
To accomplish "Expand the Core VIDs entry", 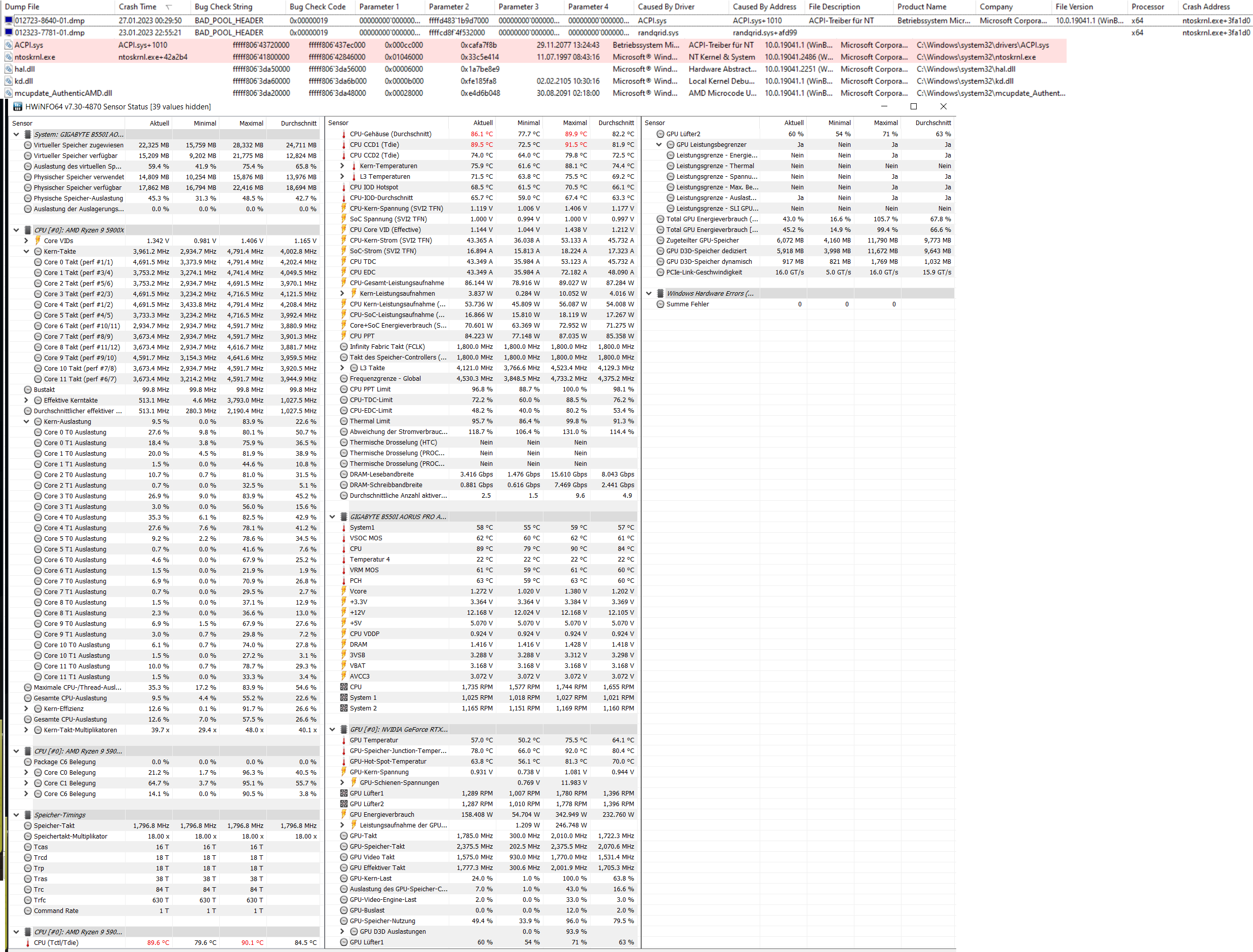I will tap(26, 241).
